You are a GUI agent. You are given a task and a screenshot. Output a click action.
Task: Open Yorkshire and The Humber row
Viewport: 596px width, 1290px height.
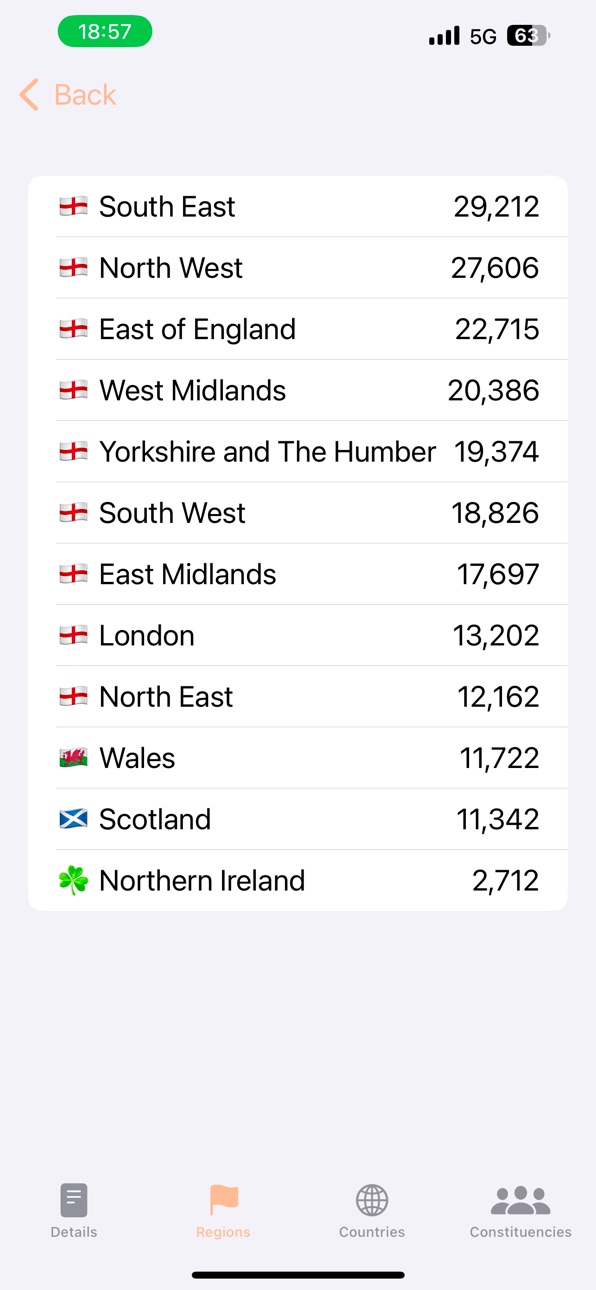point(298,451)
